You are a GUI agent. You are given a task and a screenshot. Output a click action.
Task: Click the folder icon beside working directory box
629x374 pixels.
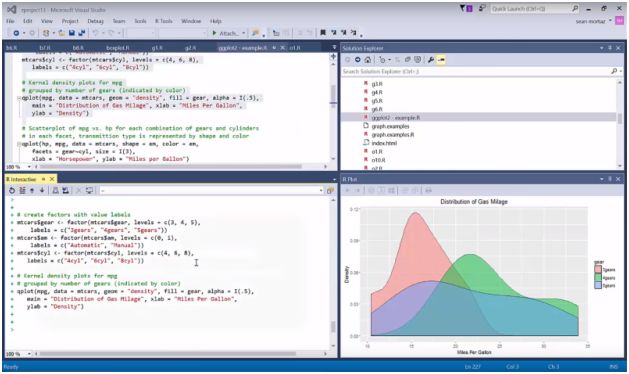pos(330,191)
